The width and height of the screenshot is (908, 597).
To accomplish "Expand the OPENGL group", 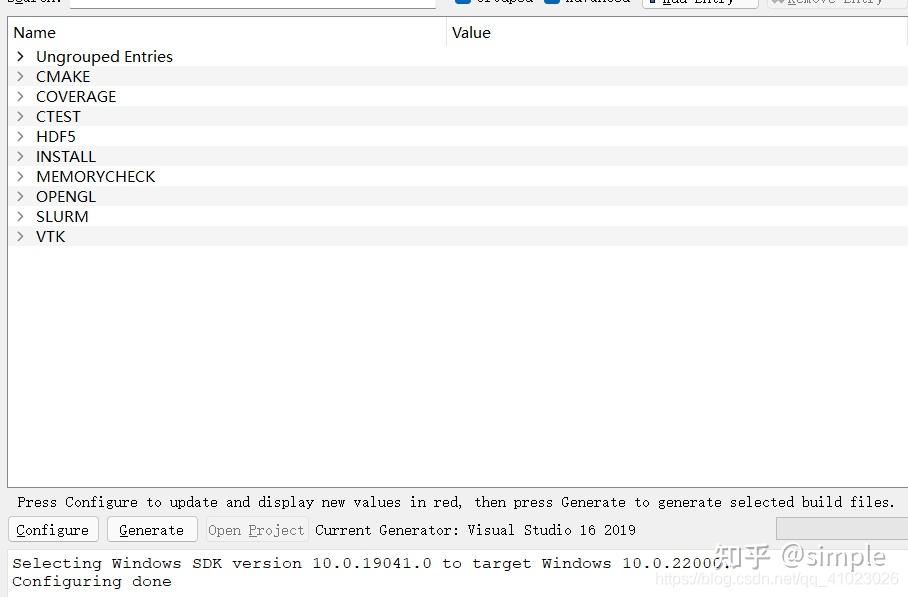I will click(x=20, y=196).
